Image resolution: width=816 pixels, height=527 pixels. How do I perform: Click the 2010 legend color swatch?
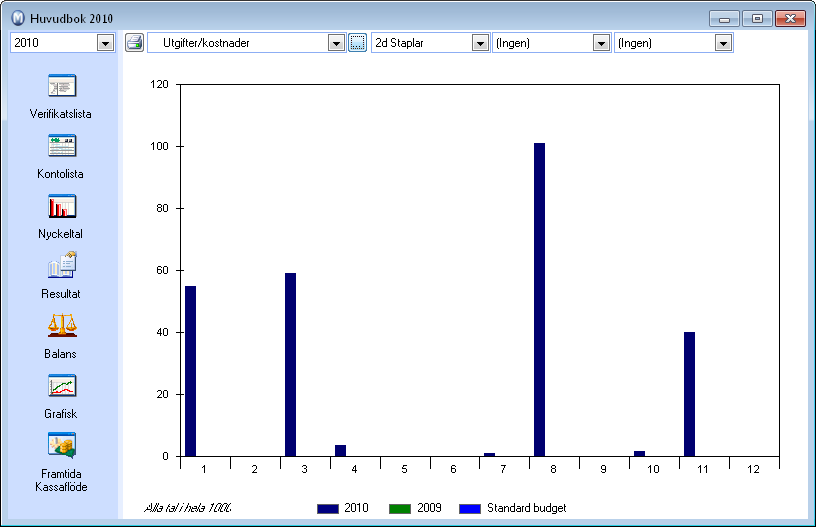click(x=328, y=509)
